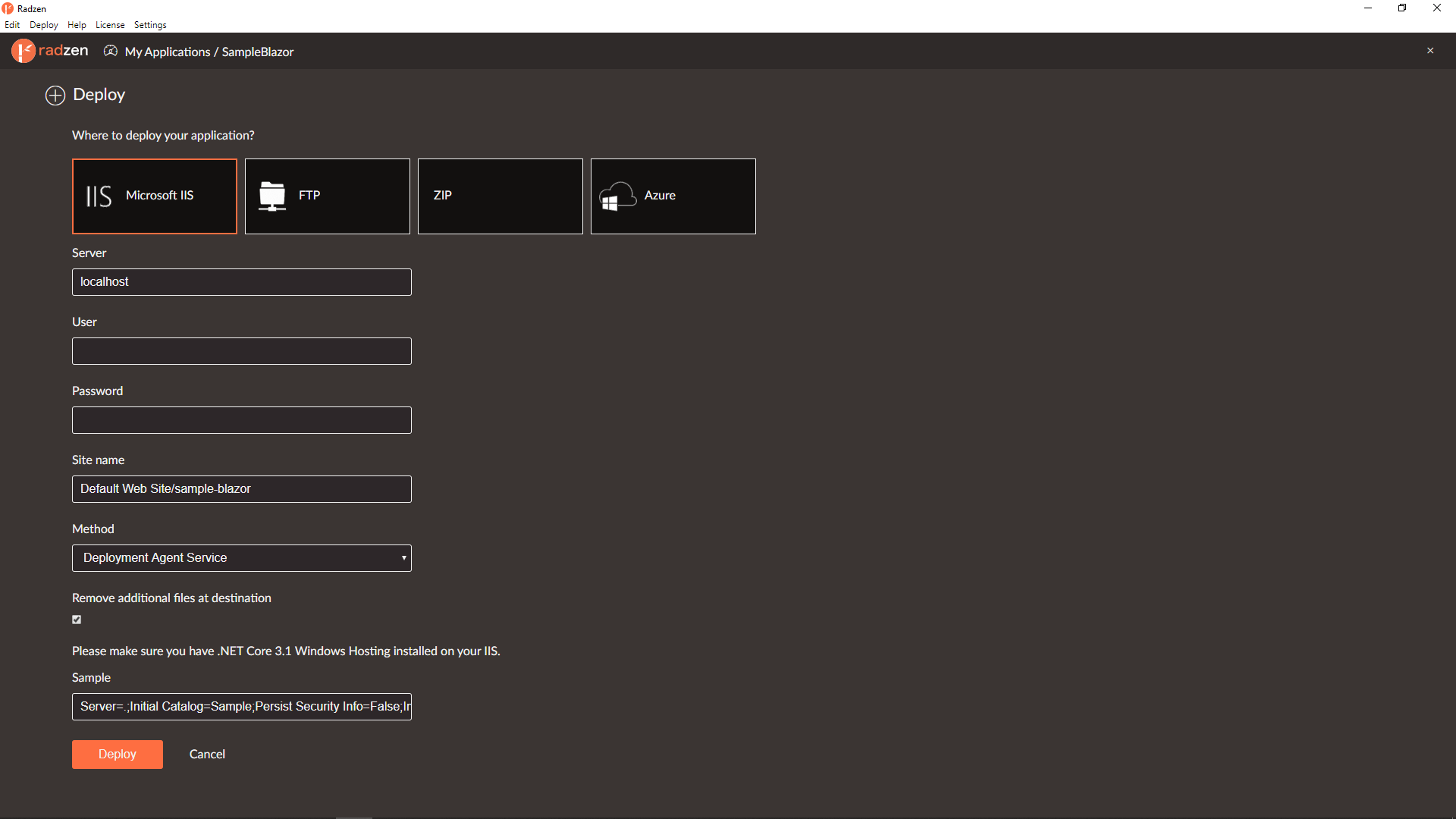Choose the ZIP deployment option

click(x=500, y=196)
